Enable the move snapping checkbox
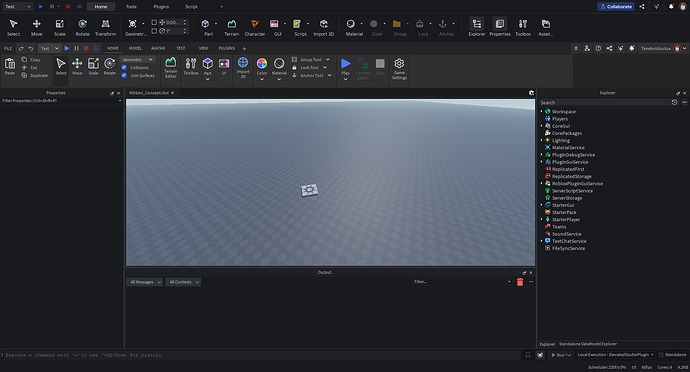 tap(154, 22)
